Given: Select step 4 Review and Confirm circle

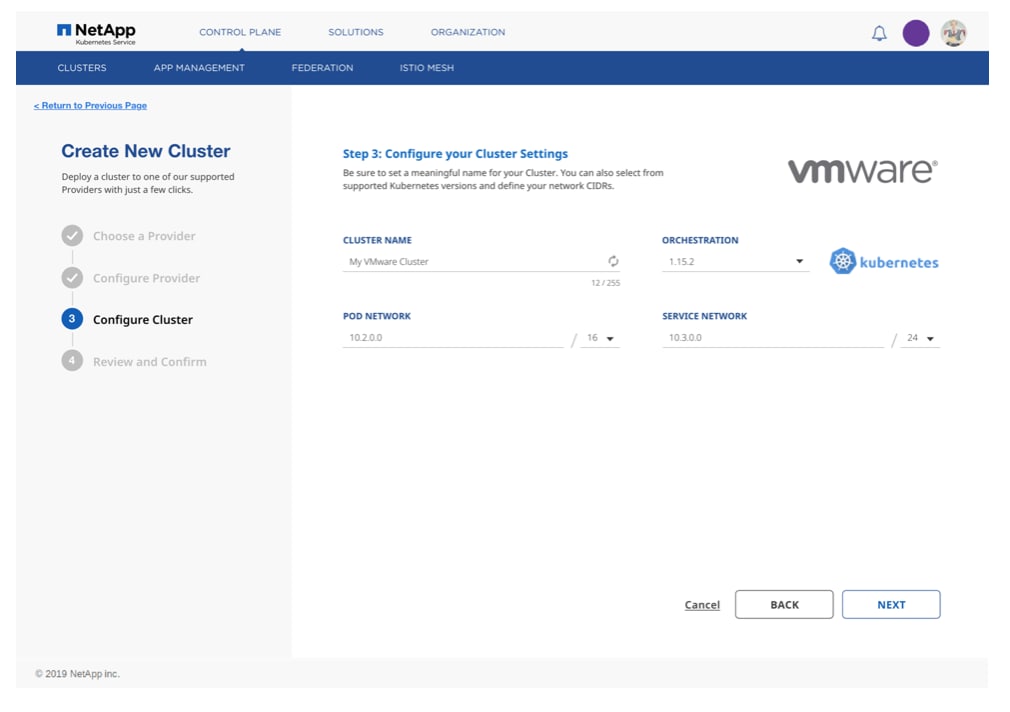Looking at the screenshot, I should click(72, 361).
